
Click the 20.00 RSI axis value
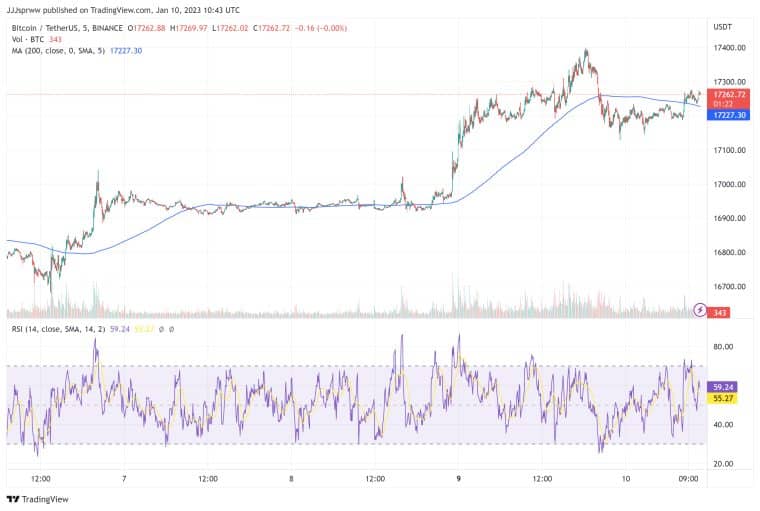[x=723, y=464]
